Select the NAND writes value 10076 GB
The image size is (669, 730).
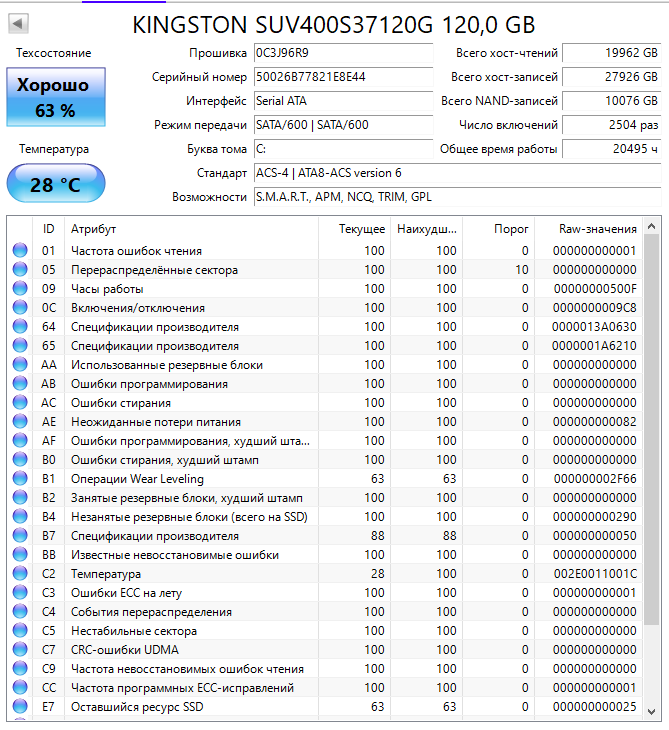[x=612, y=101]
